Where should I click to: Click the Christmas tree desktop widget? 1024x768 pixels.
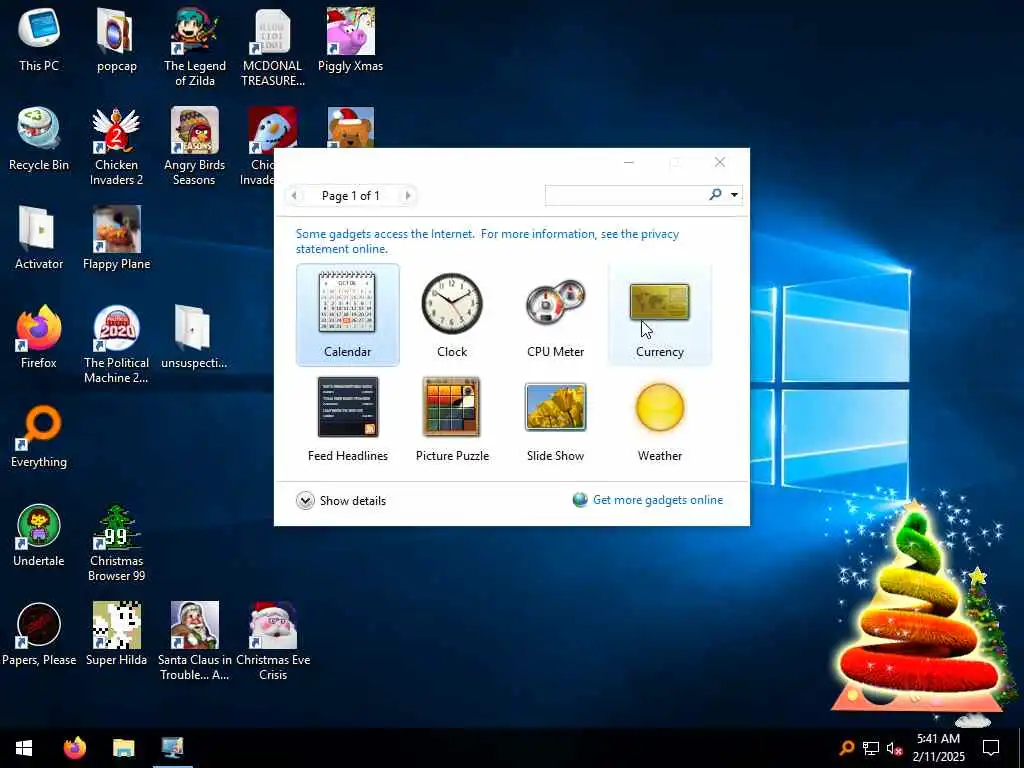point(920,607)
